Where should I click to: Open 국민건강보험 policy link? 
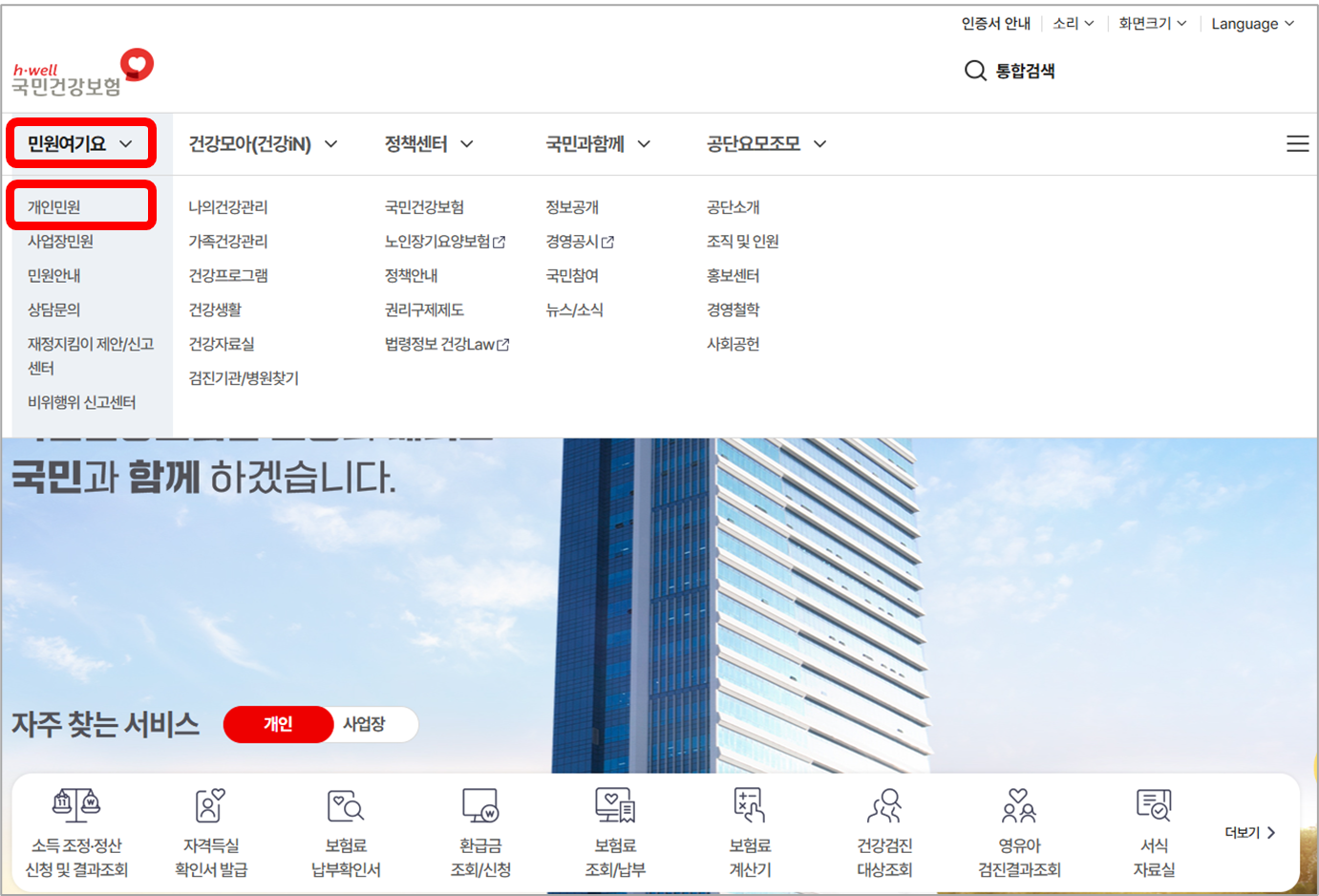click(424, 207)
